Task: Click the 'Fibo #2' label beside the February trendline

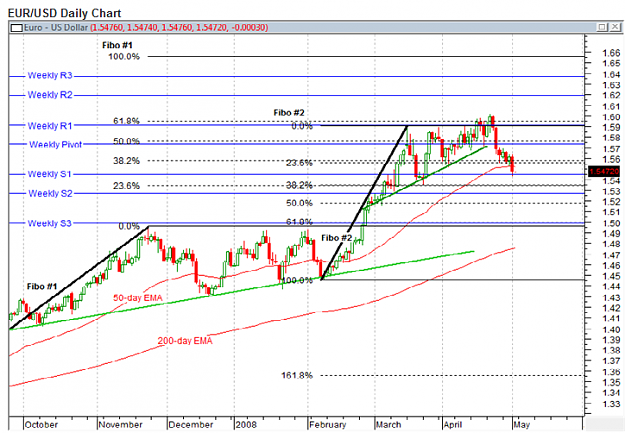Action: pos(337,238)
